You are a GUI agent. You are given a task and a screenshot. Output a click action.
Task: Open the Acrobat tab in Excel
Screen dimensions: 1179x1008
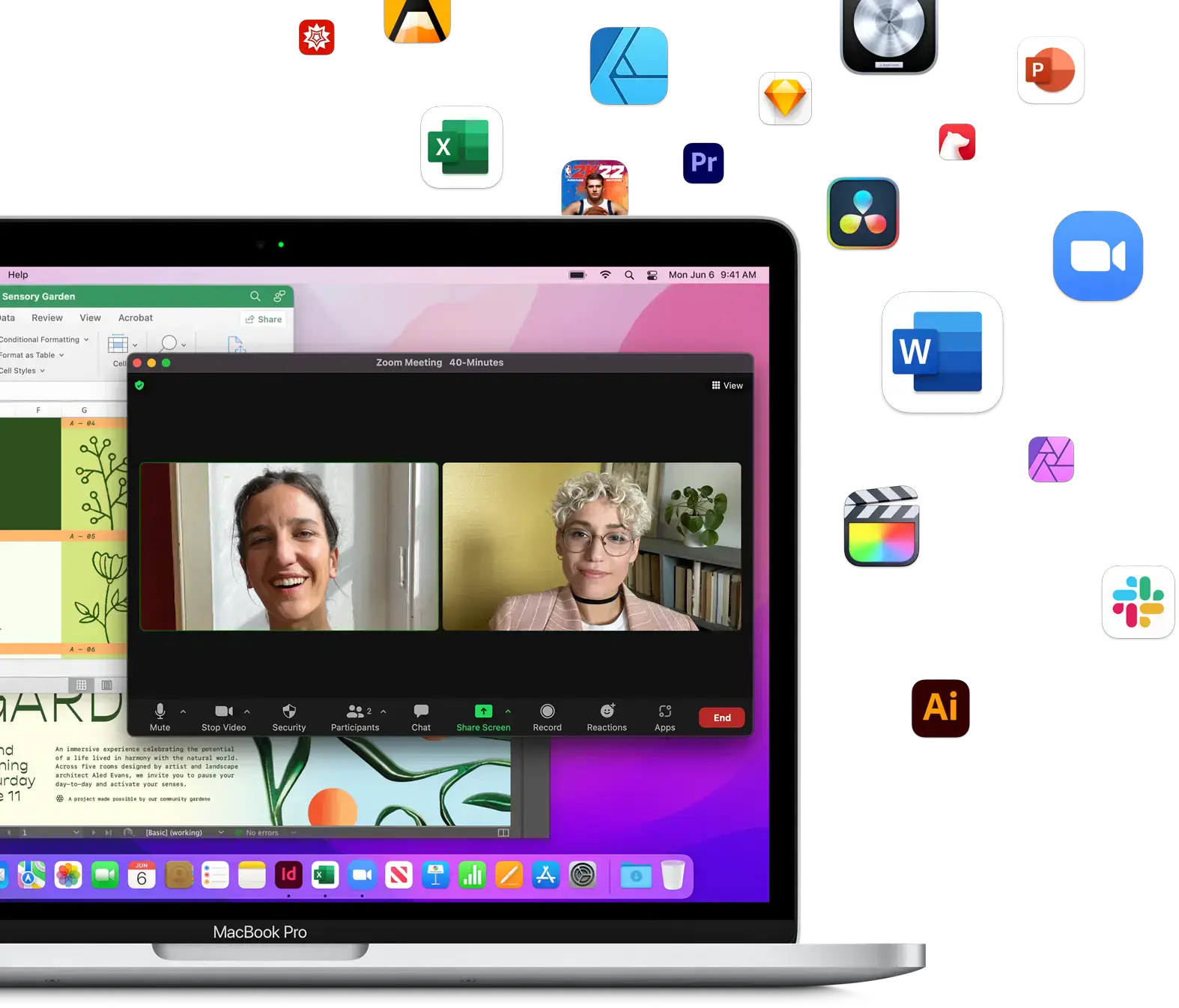[136, 318]
